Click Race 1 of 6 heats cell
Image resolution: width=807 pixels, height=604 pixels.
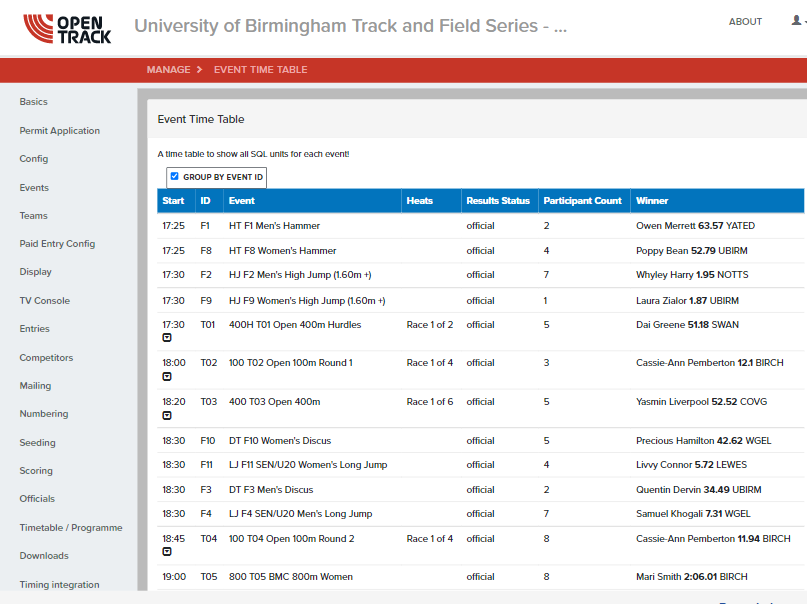[430, 402]
